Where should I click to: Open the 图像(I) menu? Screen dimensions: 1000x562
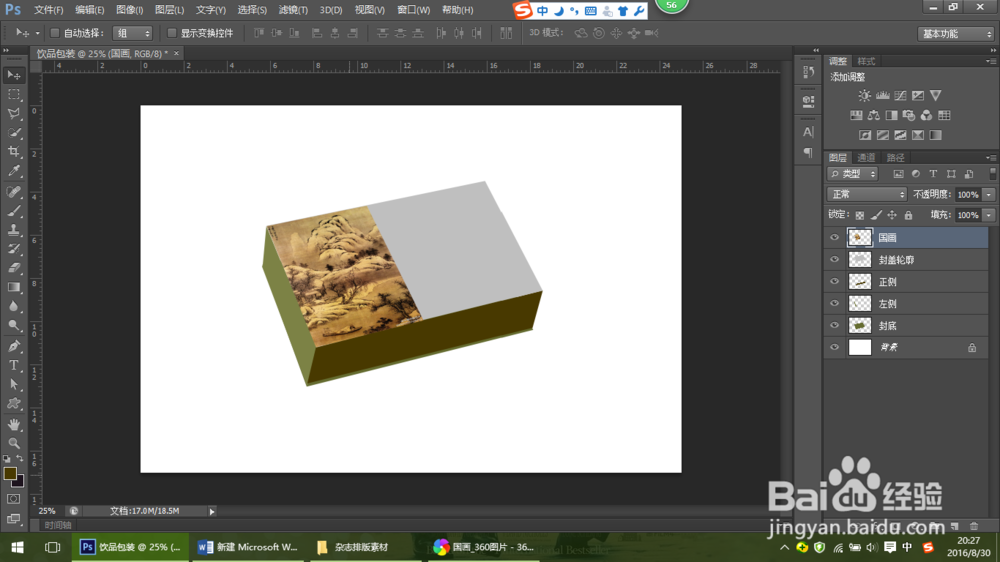click(x=129, y=10)
